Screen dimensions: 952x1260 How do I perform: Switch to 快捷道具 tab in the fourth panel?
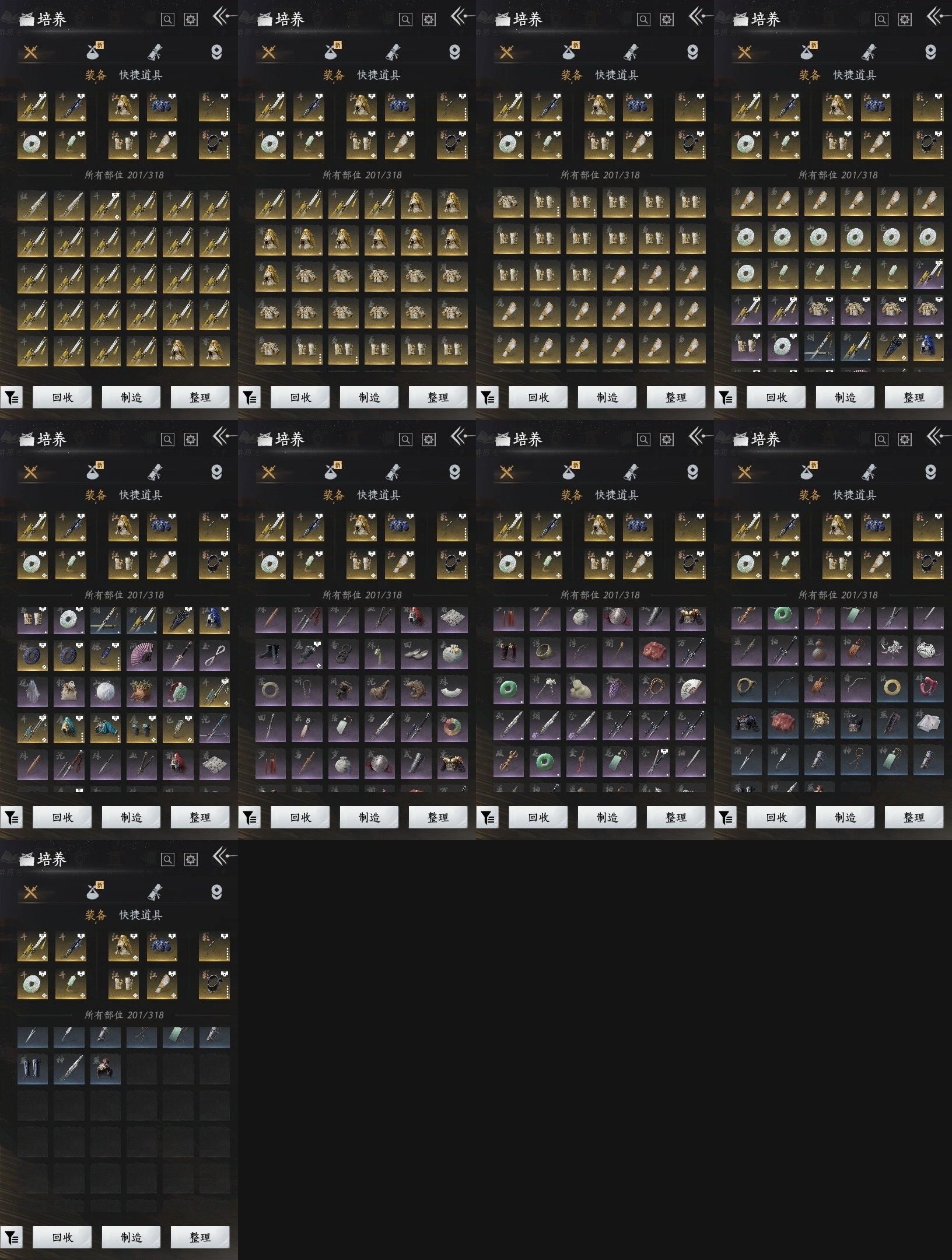click(855, 75)
